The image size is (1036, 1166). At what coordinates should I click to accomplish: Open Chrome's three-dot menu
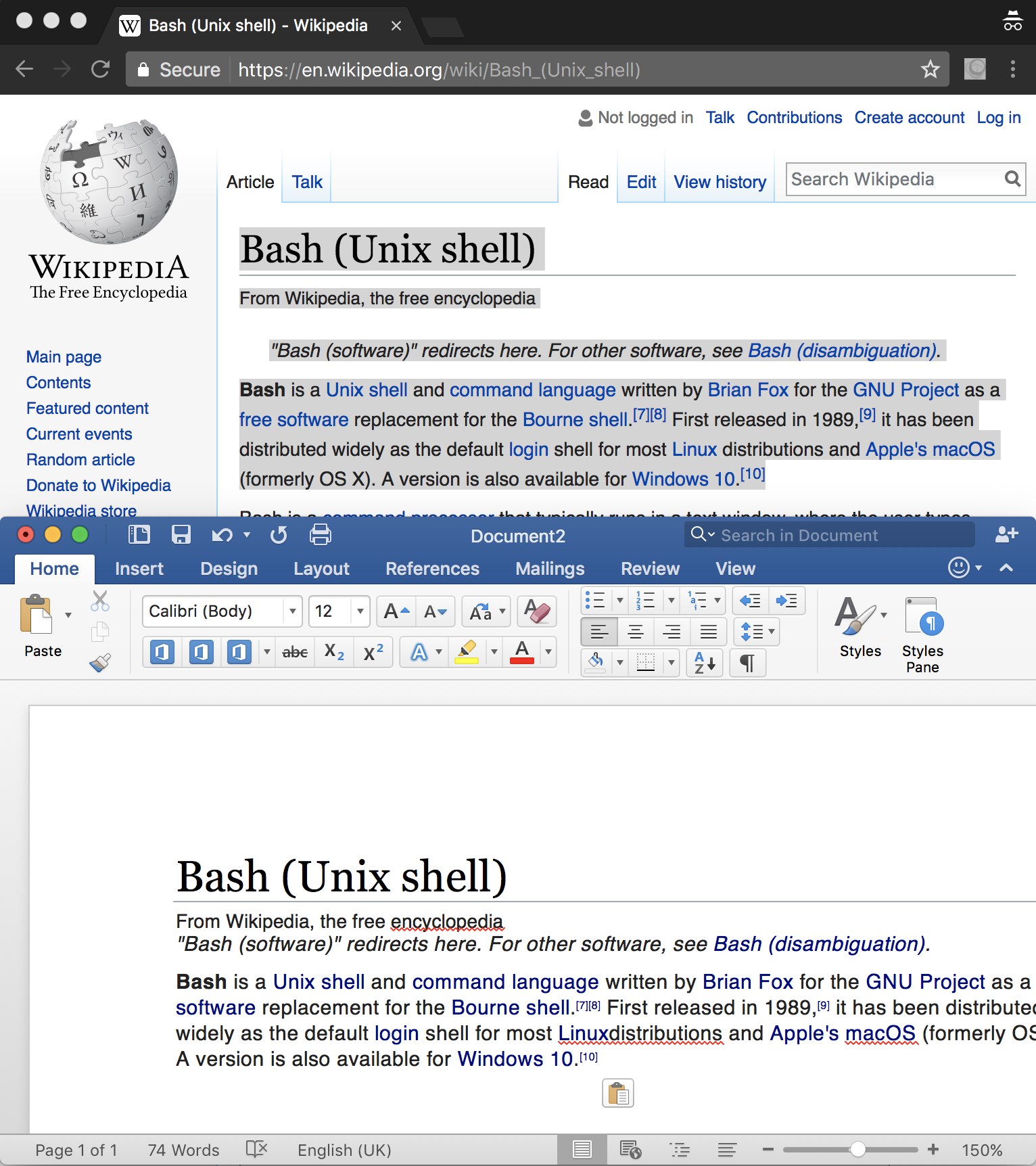point(1012,69)
